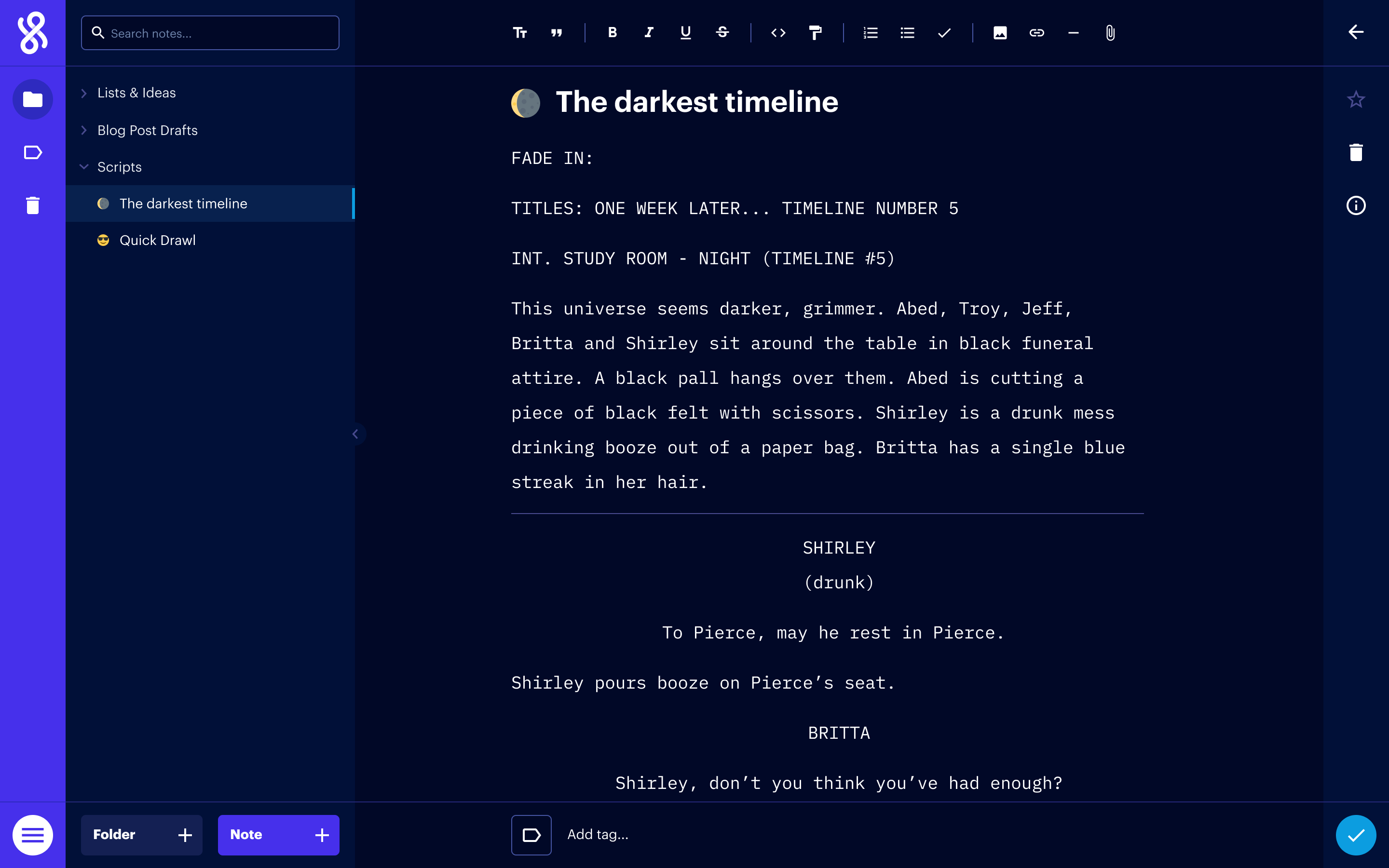Expand the Lists & Ideas folder
The image size is (1389, 868).
[84, 92]
